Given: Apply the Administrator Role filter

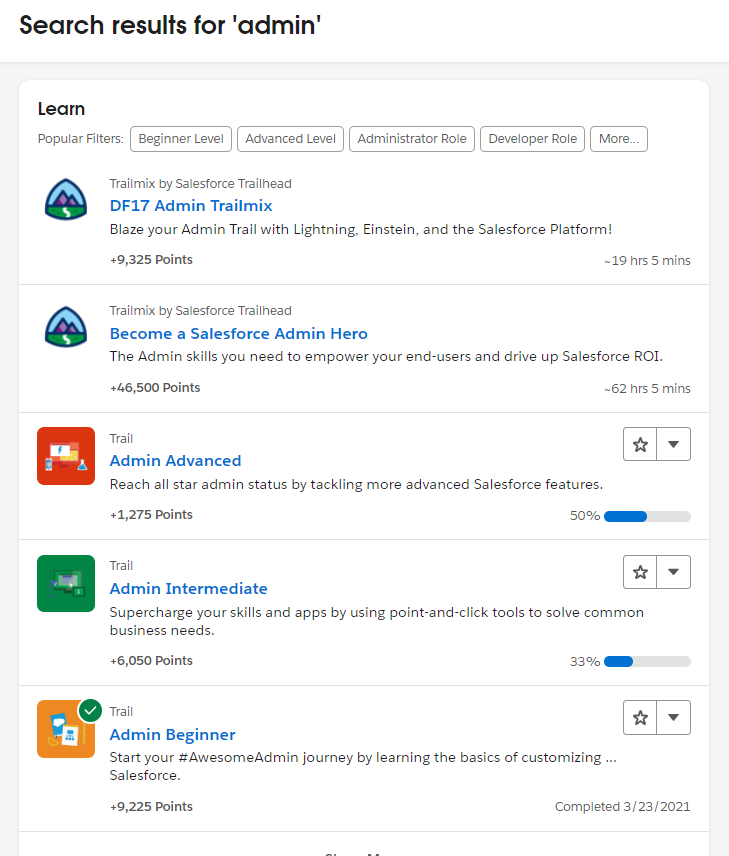Looking at the screenshot, I should pos(412,139).
